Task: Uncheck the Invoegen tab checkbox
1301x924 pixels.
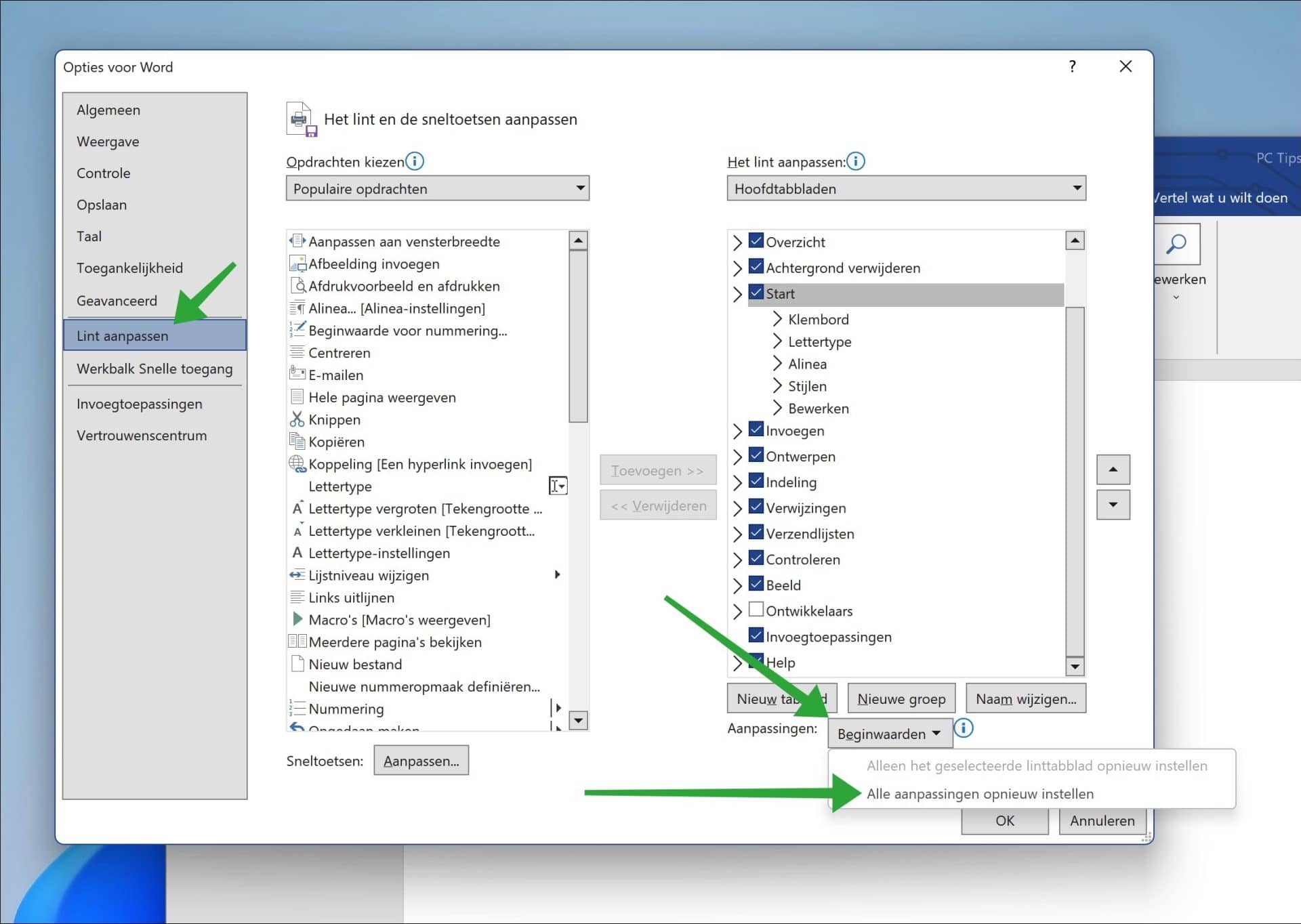Action: click(x=755, y=430)
